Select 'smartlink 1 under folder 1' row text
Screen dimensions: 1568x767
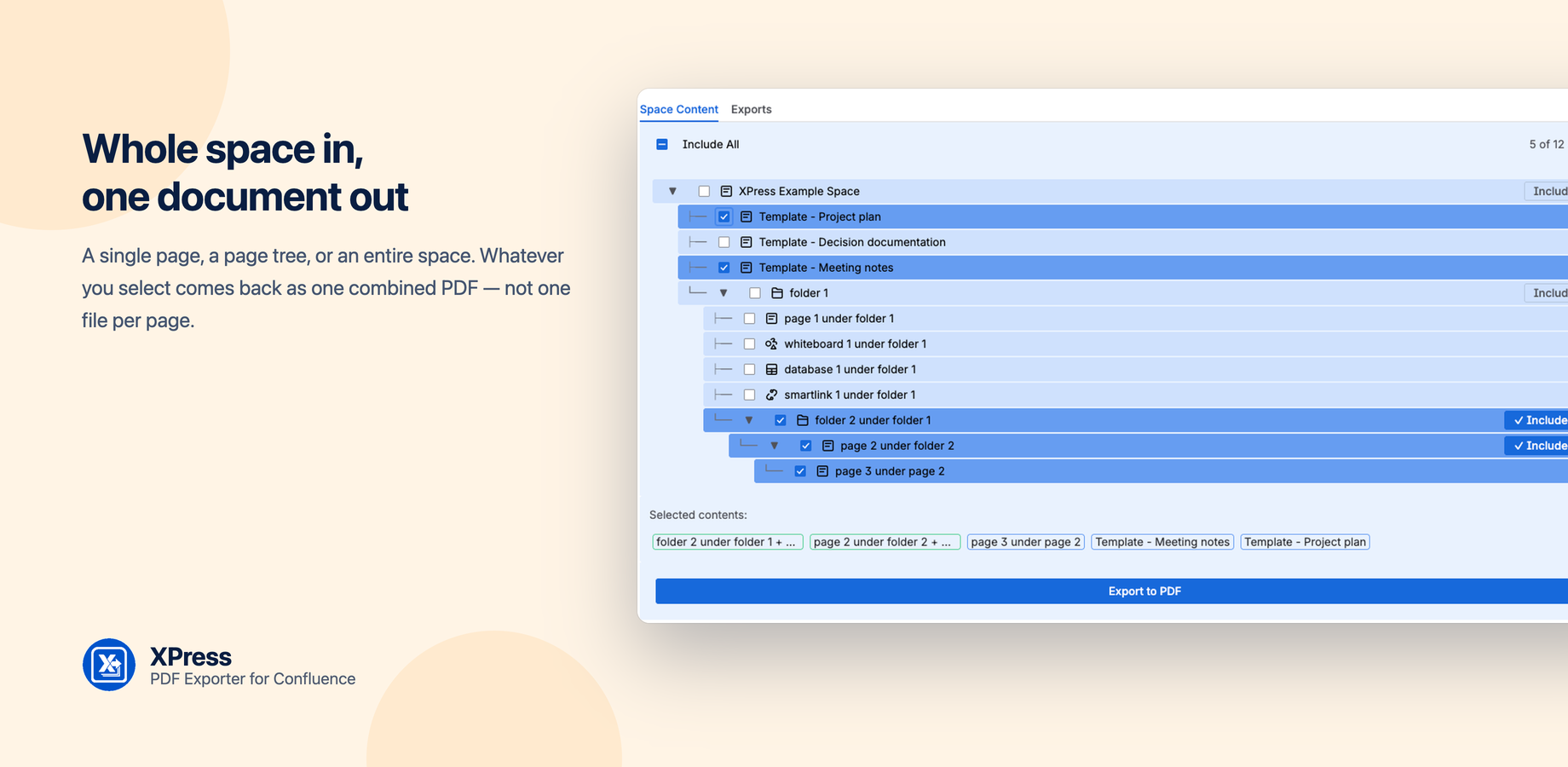click(850, 395)
